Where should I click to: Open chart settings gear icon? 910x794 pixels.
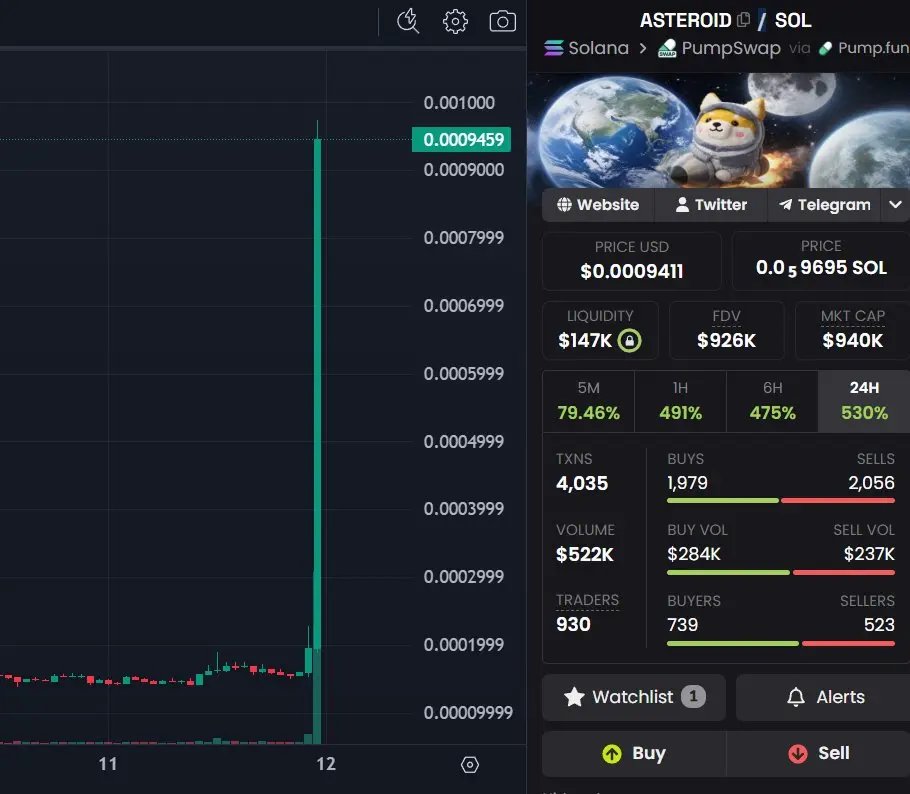(x=455, y=21)
